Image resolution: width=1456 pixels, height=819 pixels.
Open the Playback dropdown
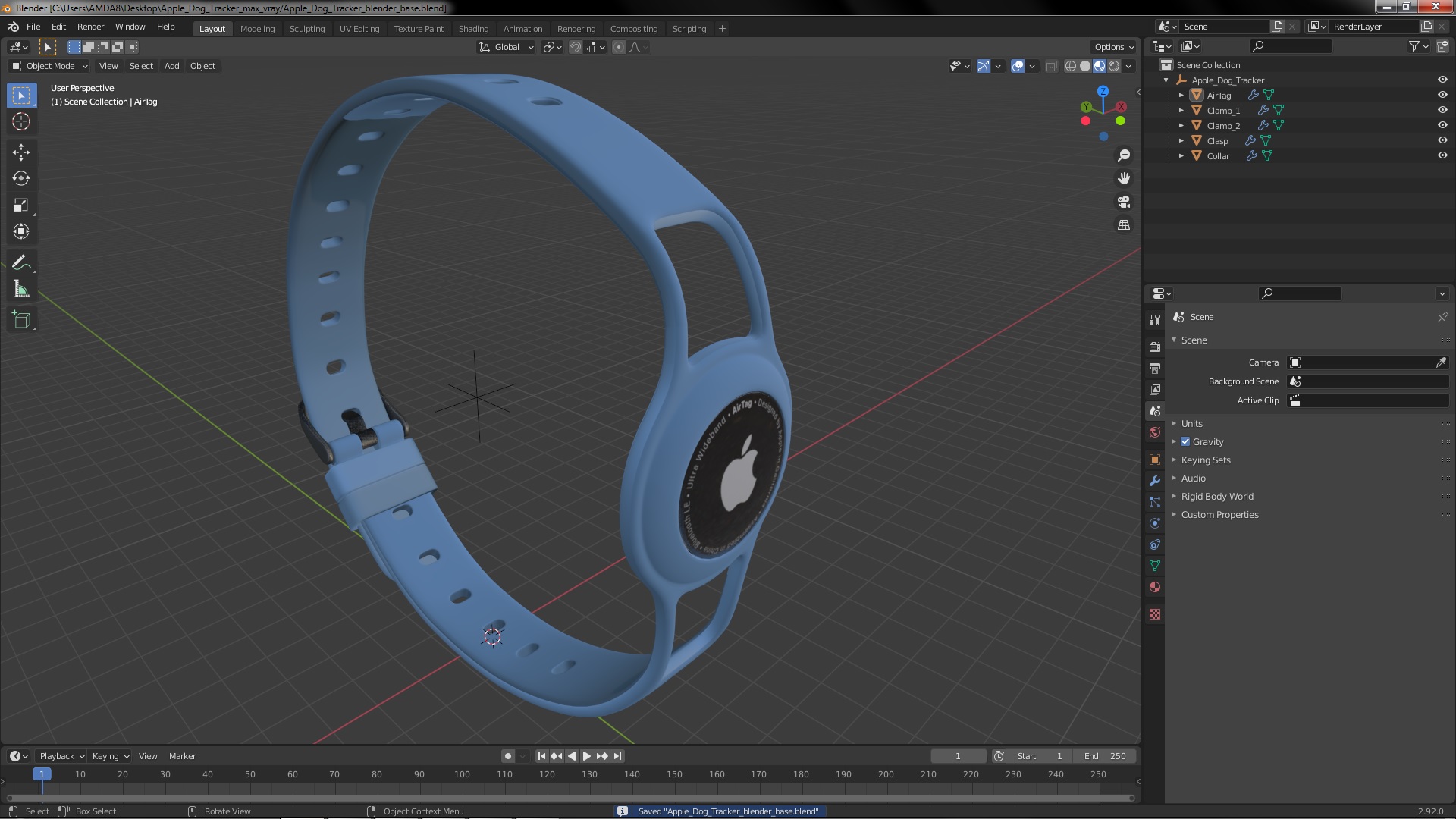(x=61, y=756)
